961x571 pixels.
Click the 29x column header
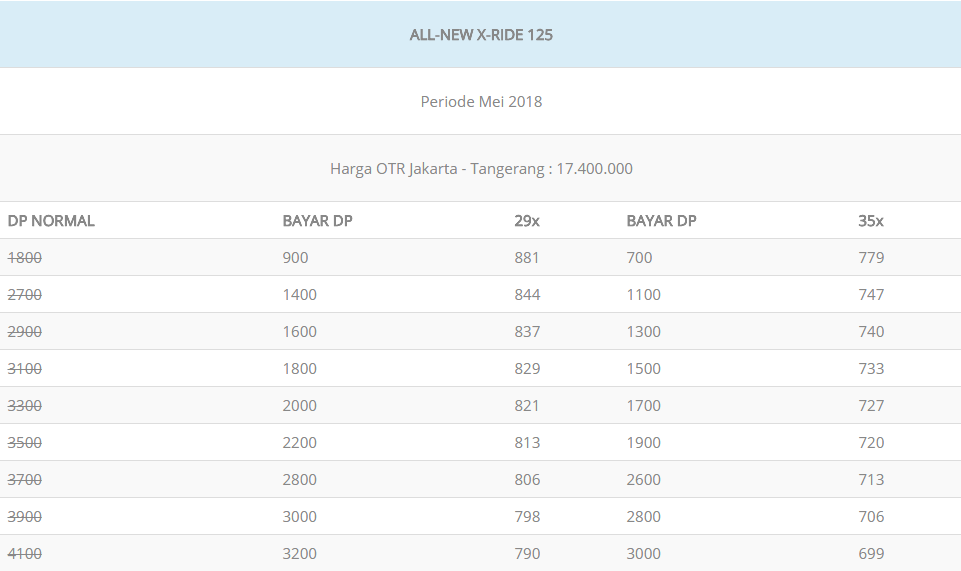527,221
